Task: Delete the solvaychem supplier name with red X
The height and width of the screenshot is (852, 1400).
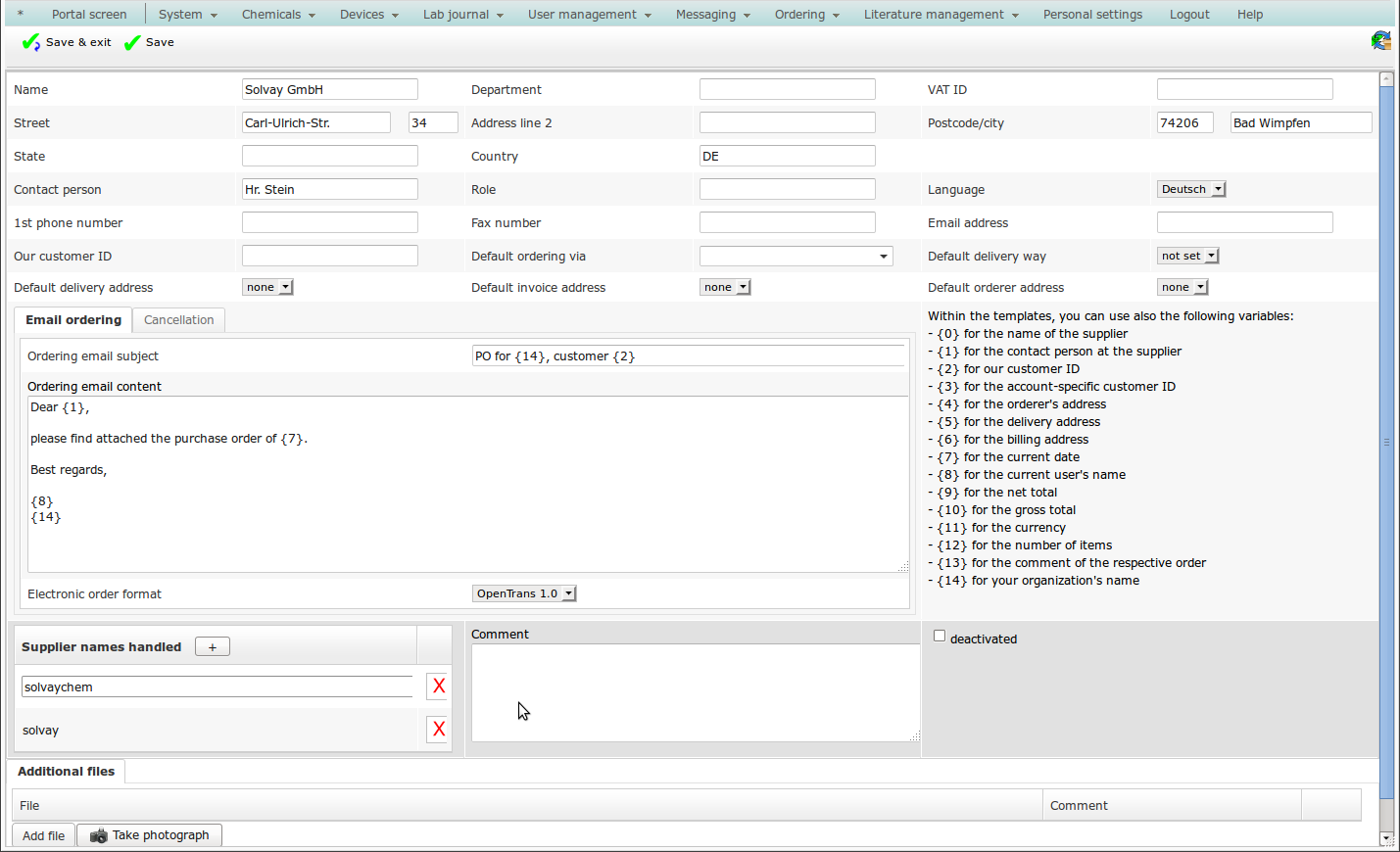Action: 438,686
